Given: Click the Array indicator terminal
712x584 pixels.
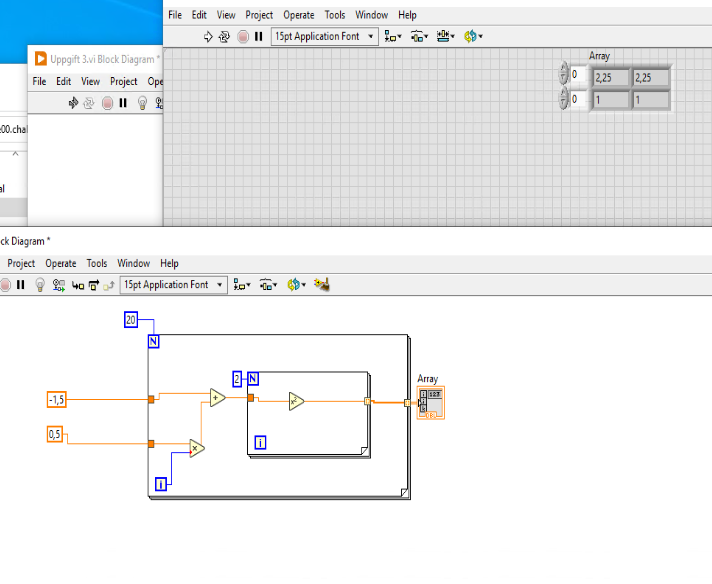Looking at the screenshot, I should (x=431, y=402).
